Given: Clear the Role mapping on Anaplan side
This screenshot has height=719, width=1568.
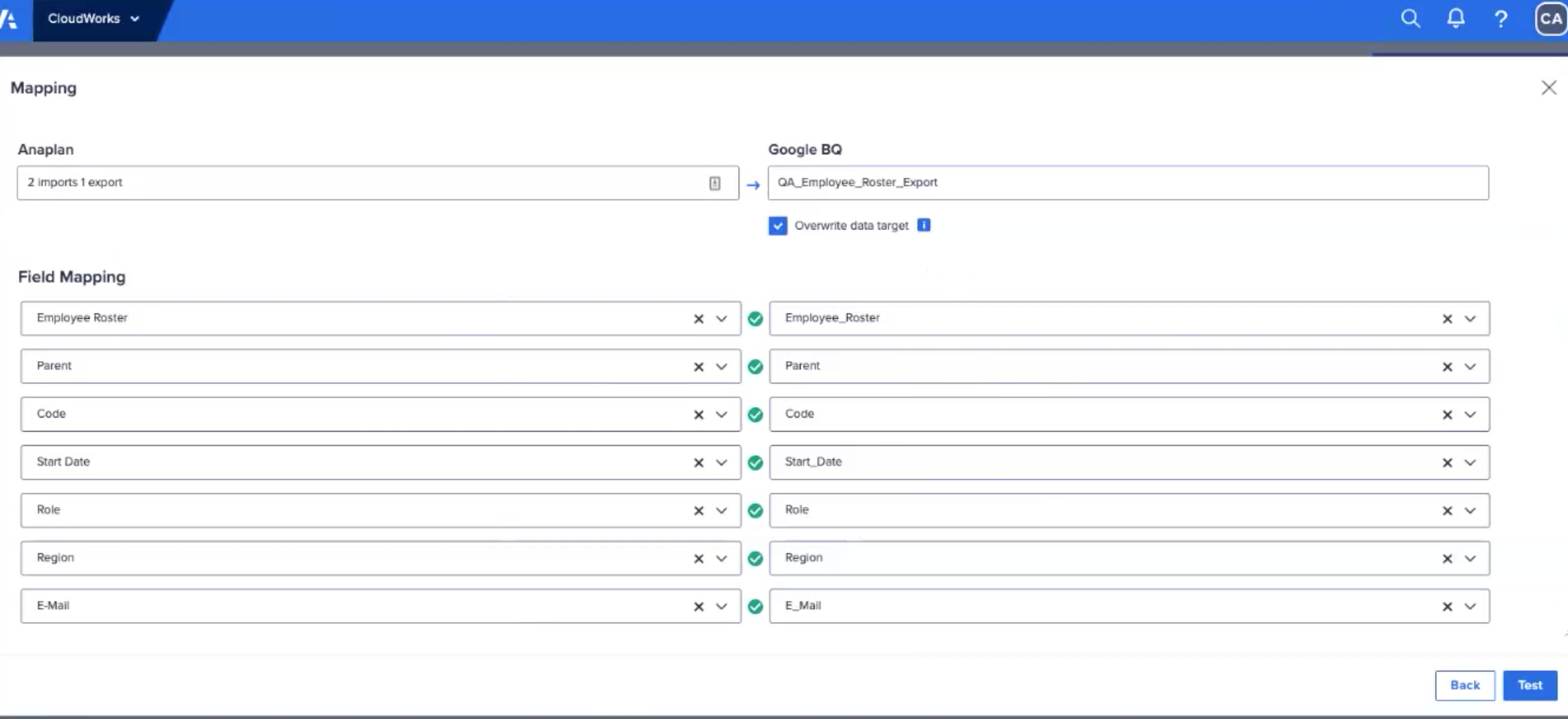Looking at the screenshot, I should point(698,511).
